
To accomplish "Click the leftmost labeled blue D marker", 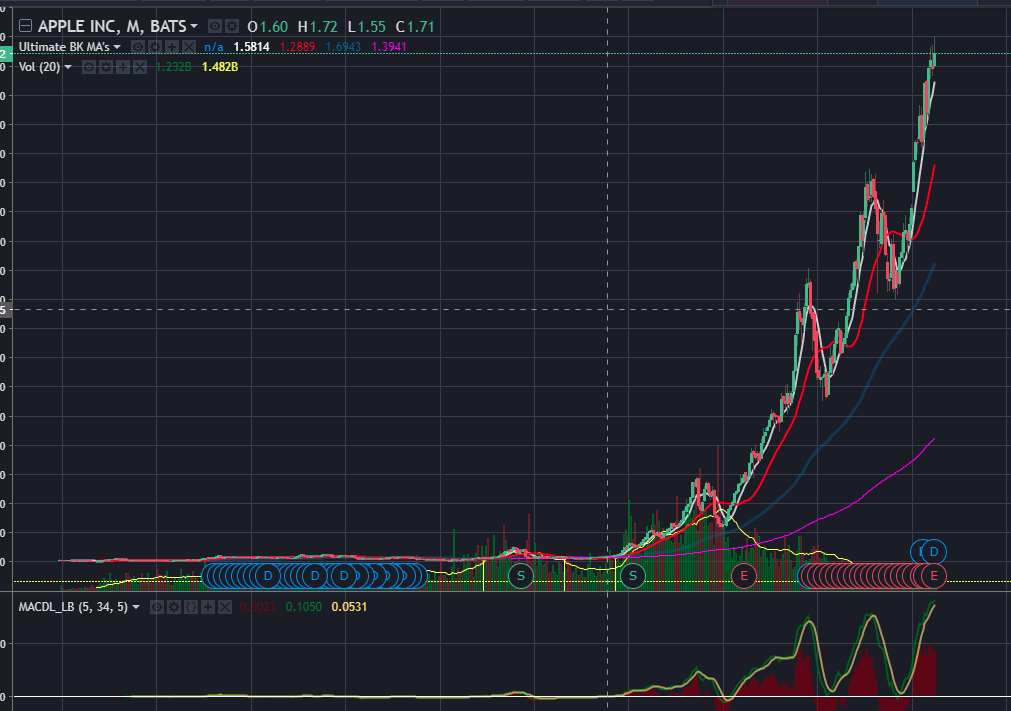I will [268, 576].
